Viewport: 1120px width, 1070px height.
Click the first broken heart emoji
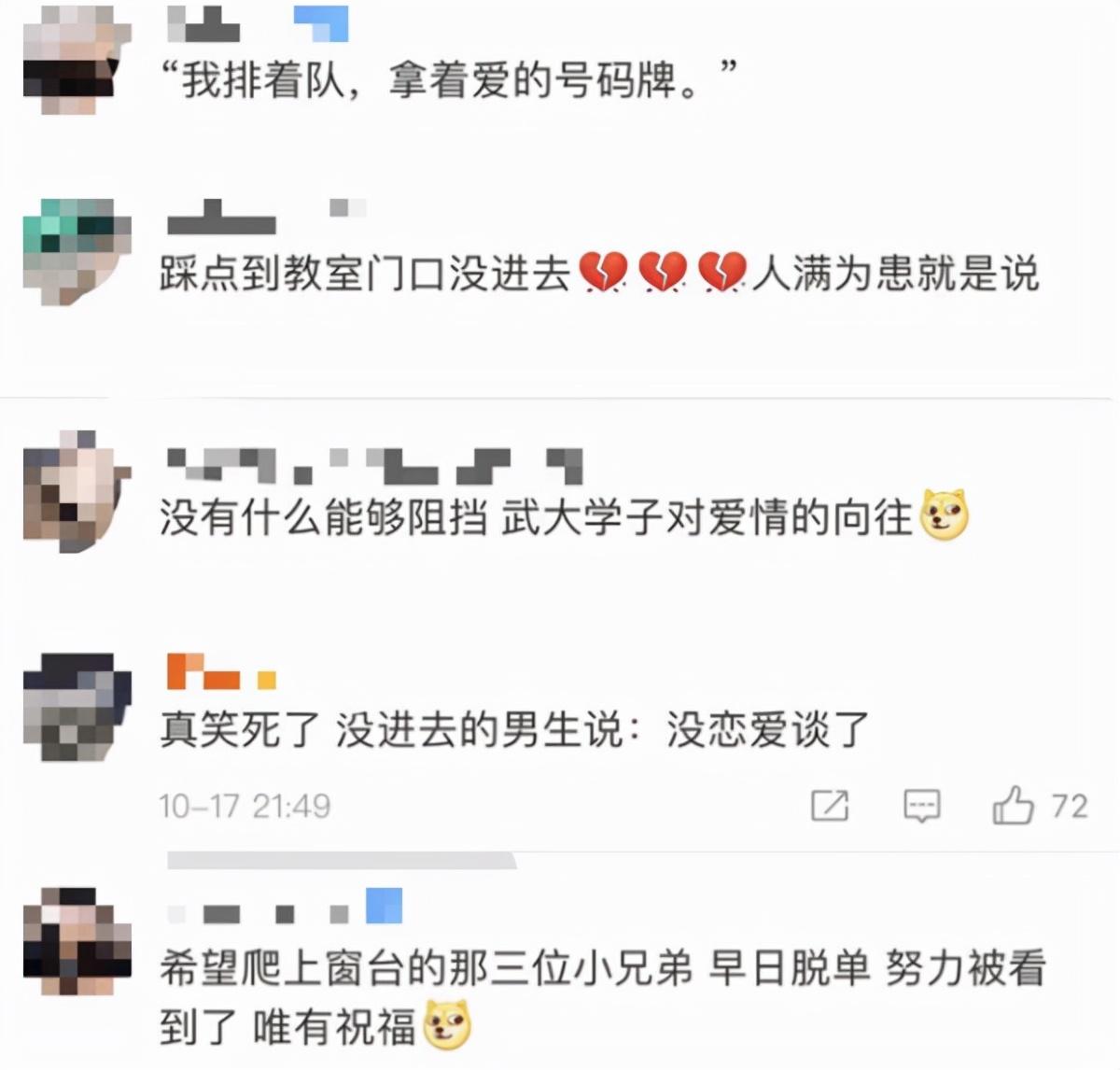603,273
